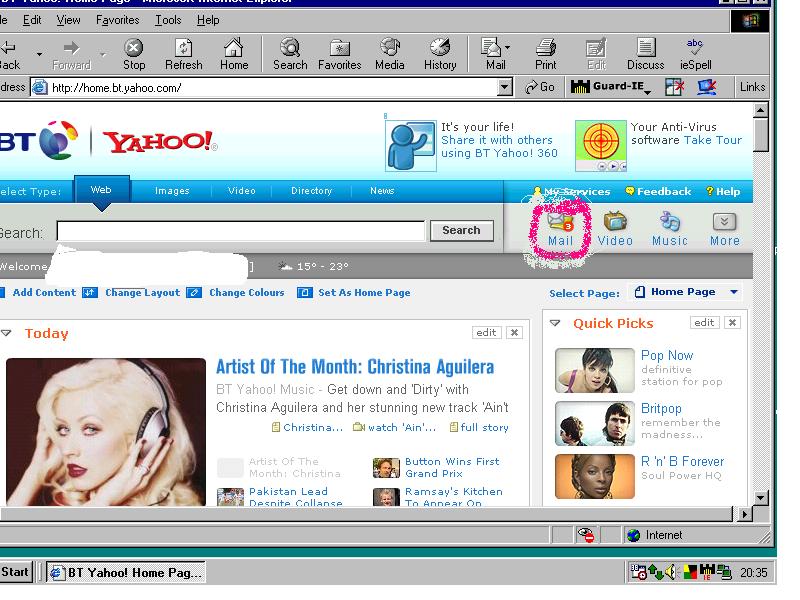
Task: Click the vertical scrollbar down arrow
Action: [x=760, y=498]
